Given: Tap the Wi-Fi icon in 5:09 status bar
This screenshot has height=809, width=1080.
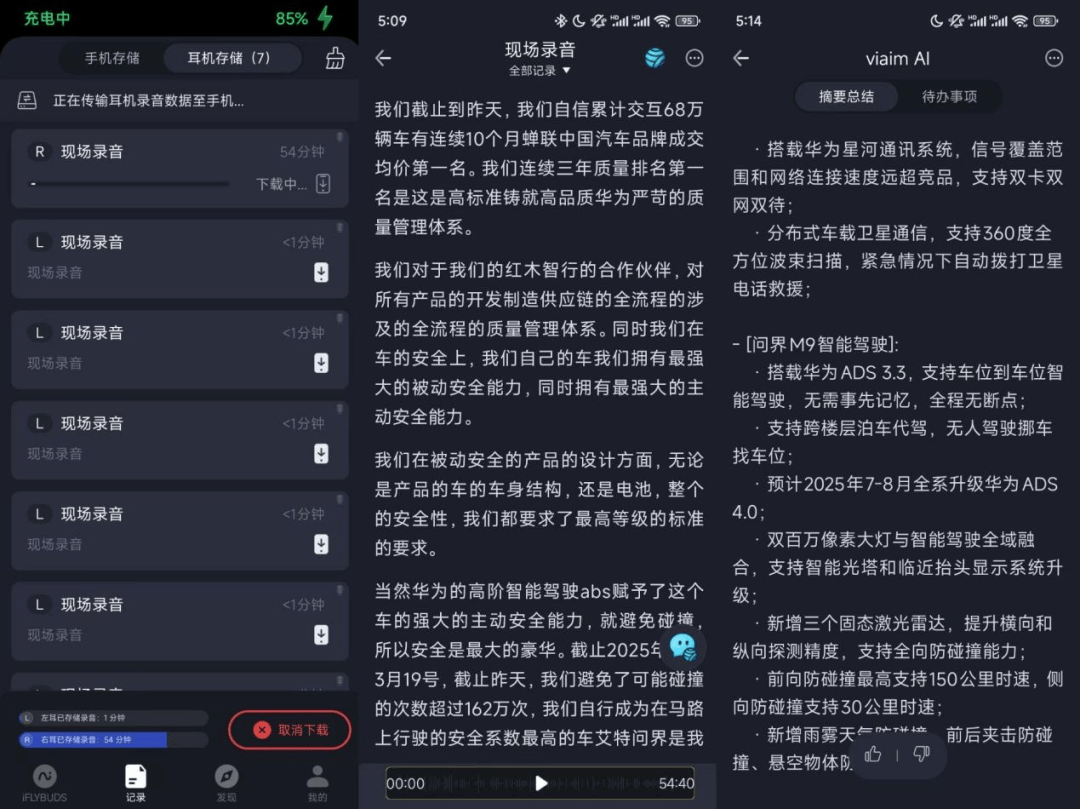Looking at the screenshot, I should point(662,21).
